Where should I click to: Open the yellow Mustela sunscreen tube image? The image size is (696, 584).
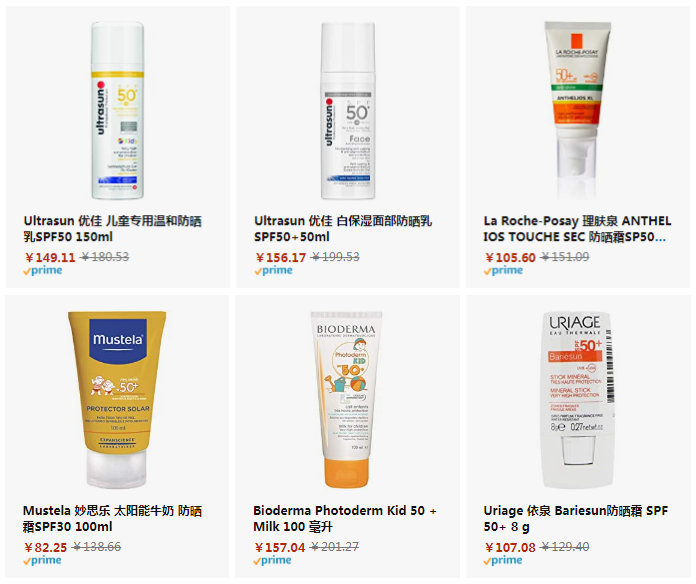point(117,399)
